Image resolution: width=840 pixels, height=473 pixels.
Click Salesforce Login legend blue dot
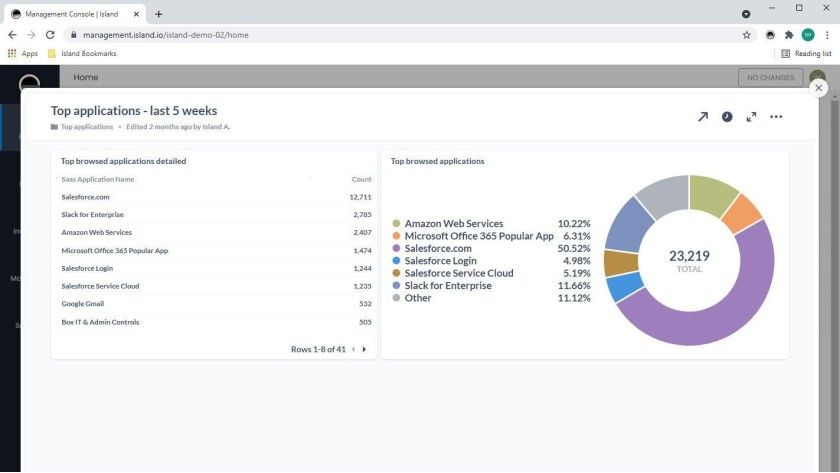click(396, 260)
